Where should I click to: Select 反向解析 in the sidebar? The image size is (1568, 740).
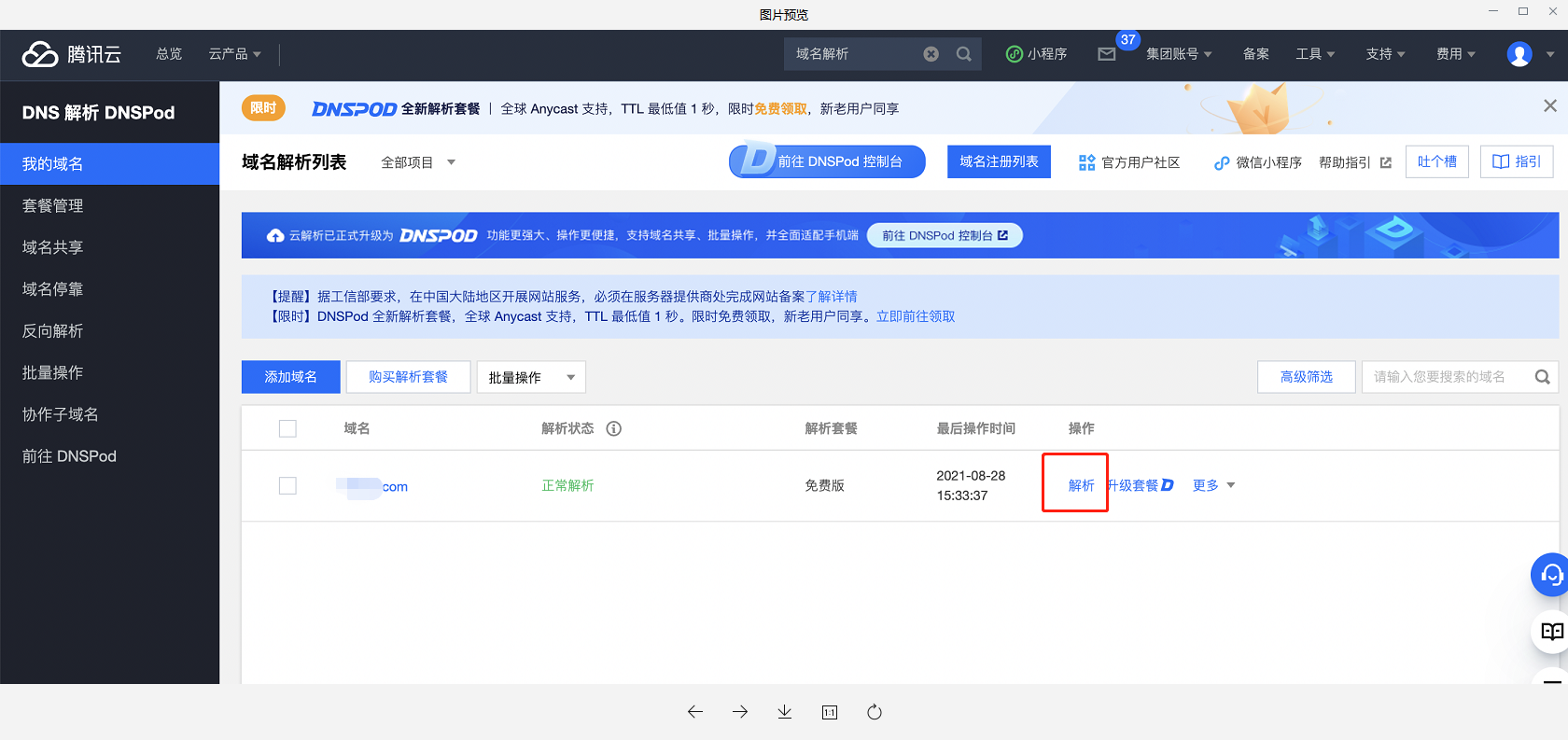[110, 331]
